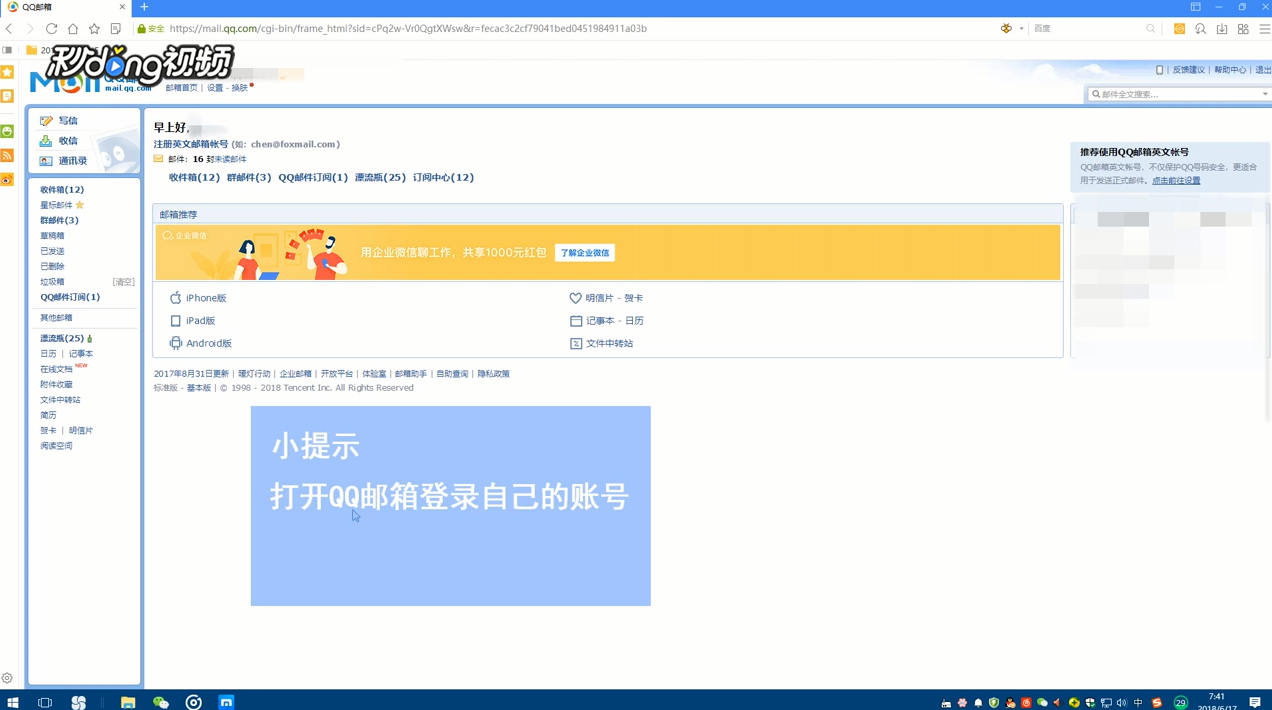1272x710 pixels.
Task: Click the browser back arrow
Action: [10, 29]
